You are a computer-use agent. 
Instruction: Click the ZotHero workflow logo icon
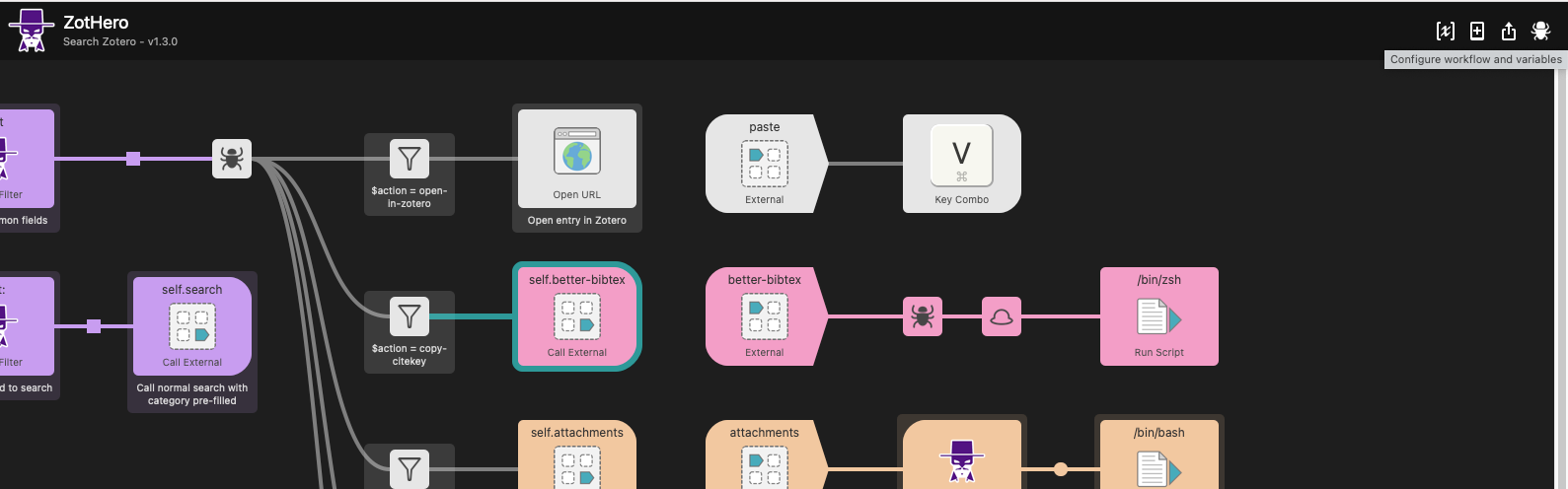(32, 31)
